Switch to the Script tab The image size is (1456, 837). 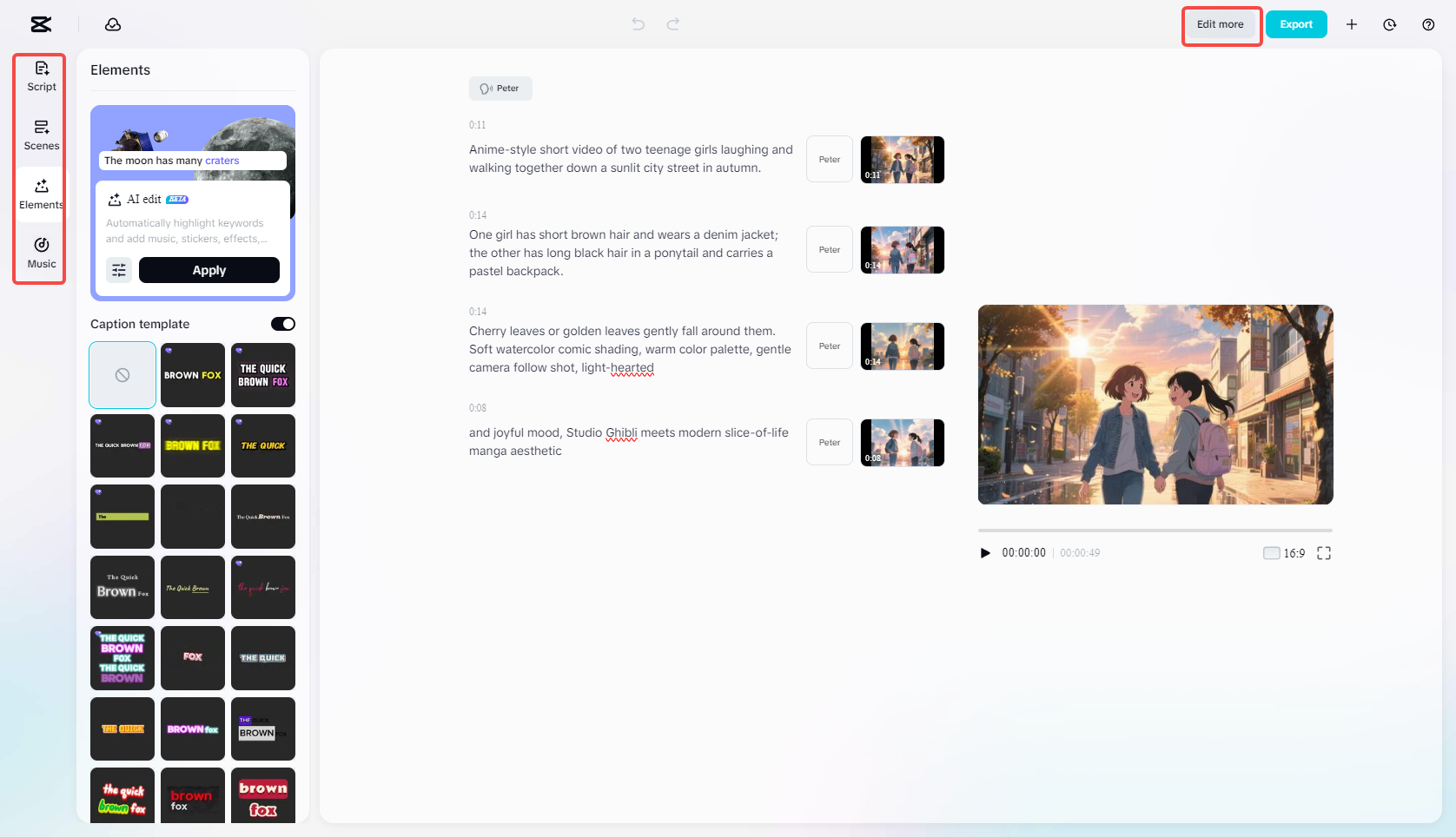click(42, 76)
